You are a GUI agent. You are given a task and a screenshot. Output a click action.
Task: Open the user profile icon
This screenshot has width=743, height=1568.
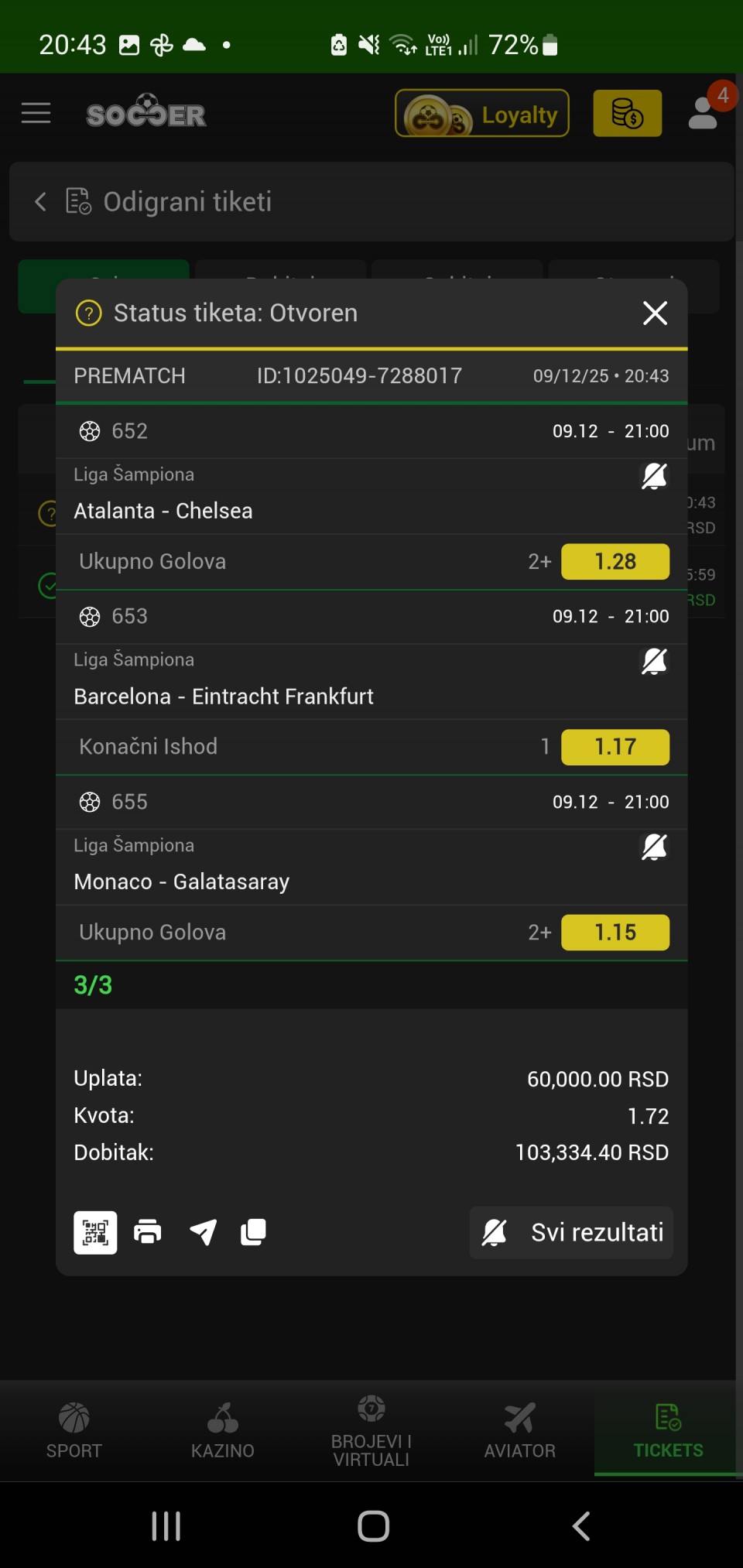pyautogui.click(x=704, y=113)
